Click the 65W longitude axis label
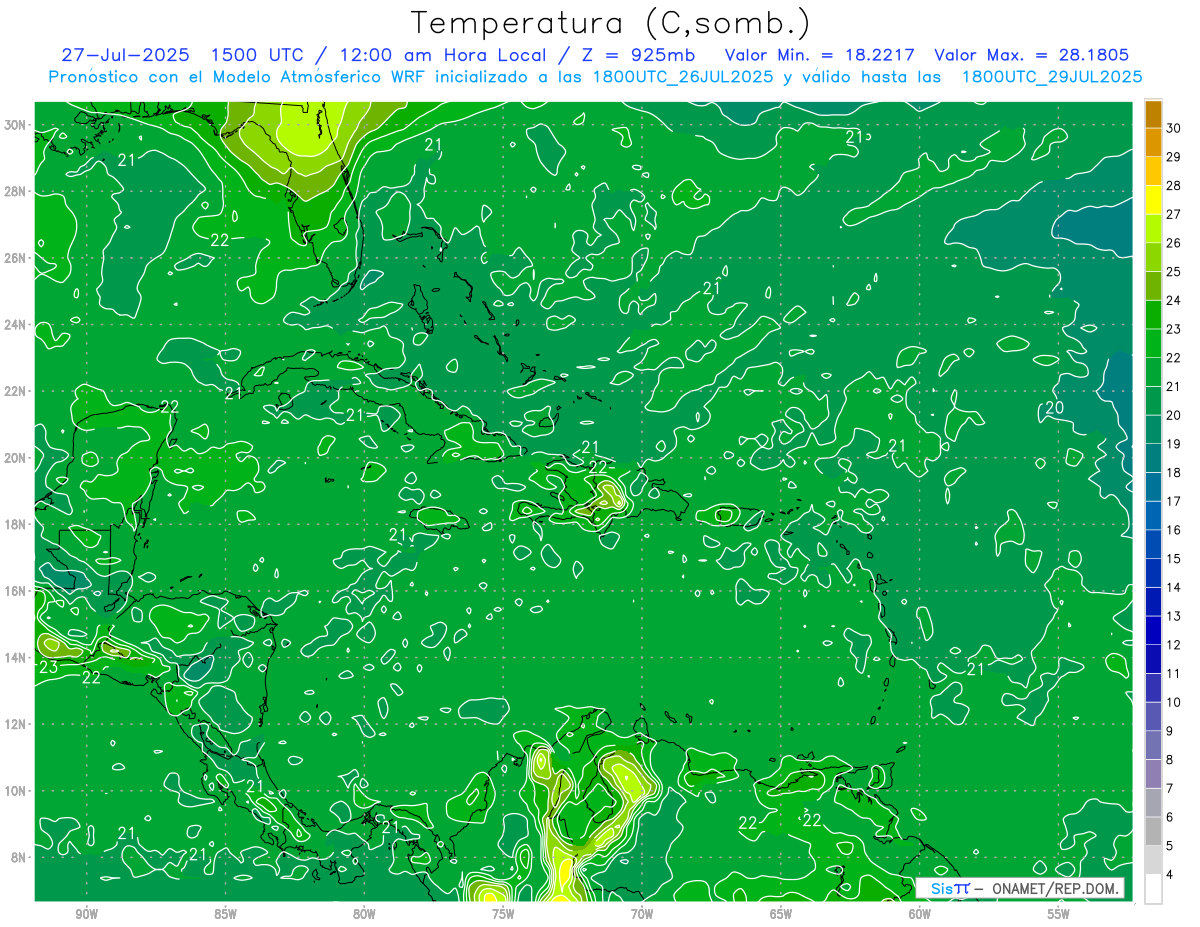This screenshot has width=1200, height=927. click(781, 913)
